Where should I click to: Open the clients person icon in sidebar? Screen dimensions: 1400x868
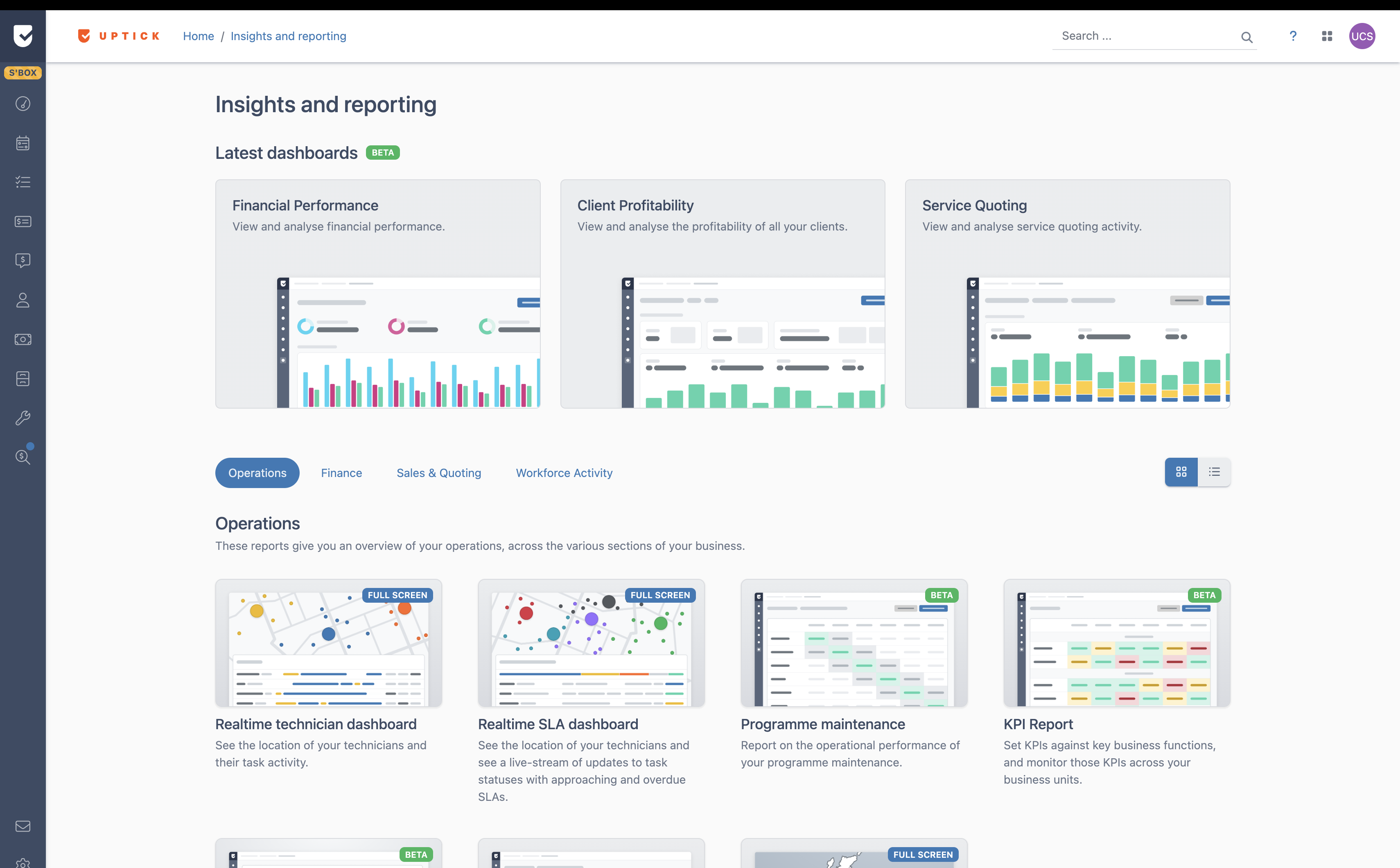click(x=23, y=300)
